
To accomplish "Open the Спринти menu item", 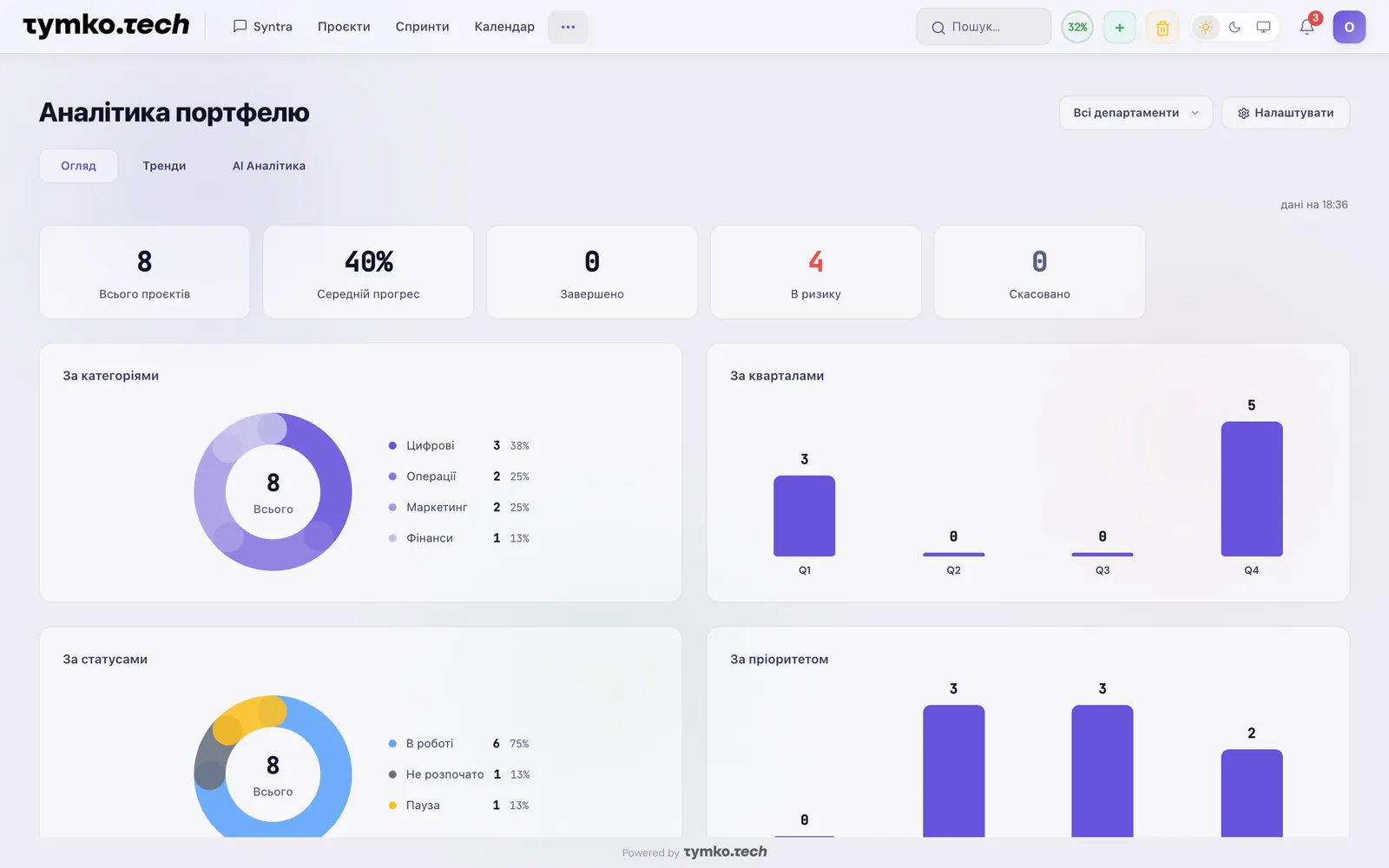I will [423, 27].
